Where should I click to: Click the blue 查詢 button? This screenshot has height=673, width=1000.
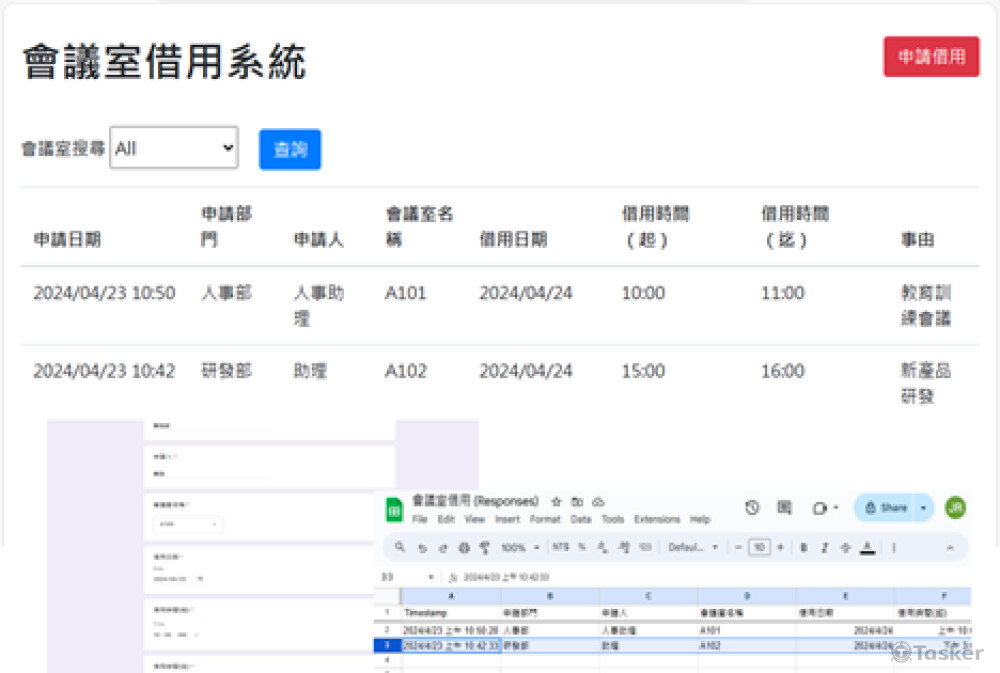(289, 148)
